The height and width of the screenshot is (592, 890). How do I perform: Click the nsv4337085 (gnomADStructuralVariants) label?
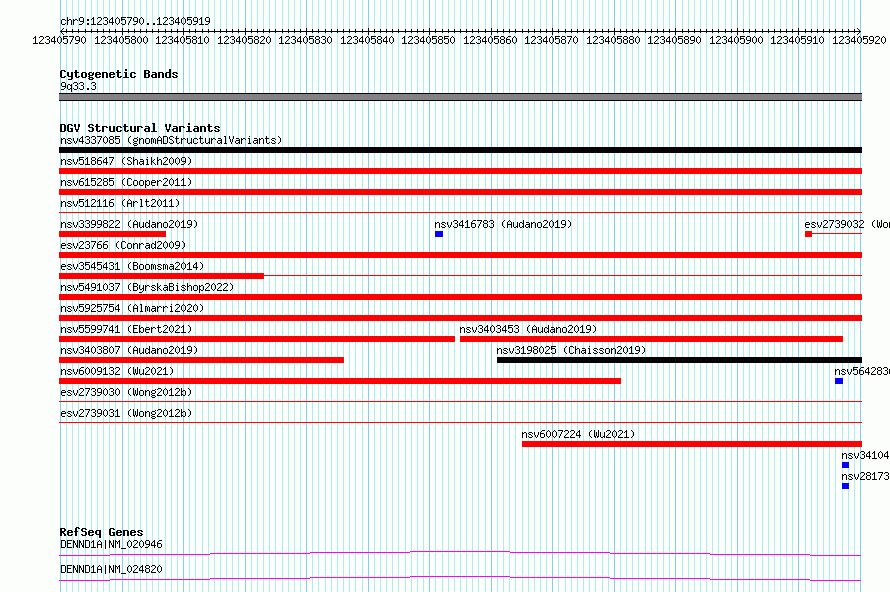point(171,140)
